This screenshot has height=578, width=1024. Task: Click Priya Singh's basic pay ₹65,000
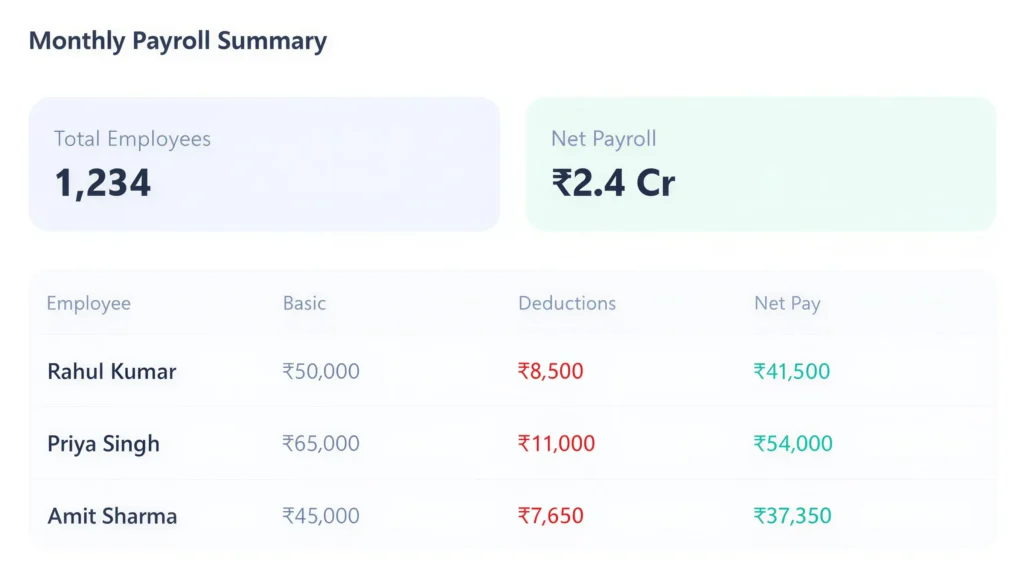[x=320, y=443]
